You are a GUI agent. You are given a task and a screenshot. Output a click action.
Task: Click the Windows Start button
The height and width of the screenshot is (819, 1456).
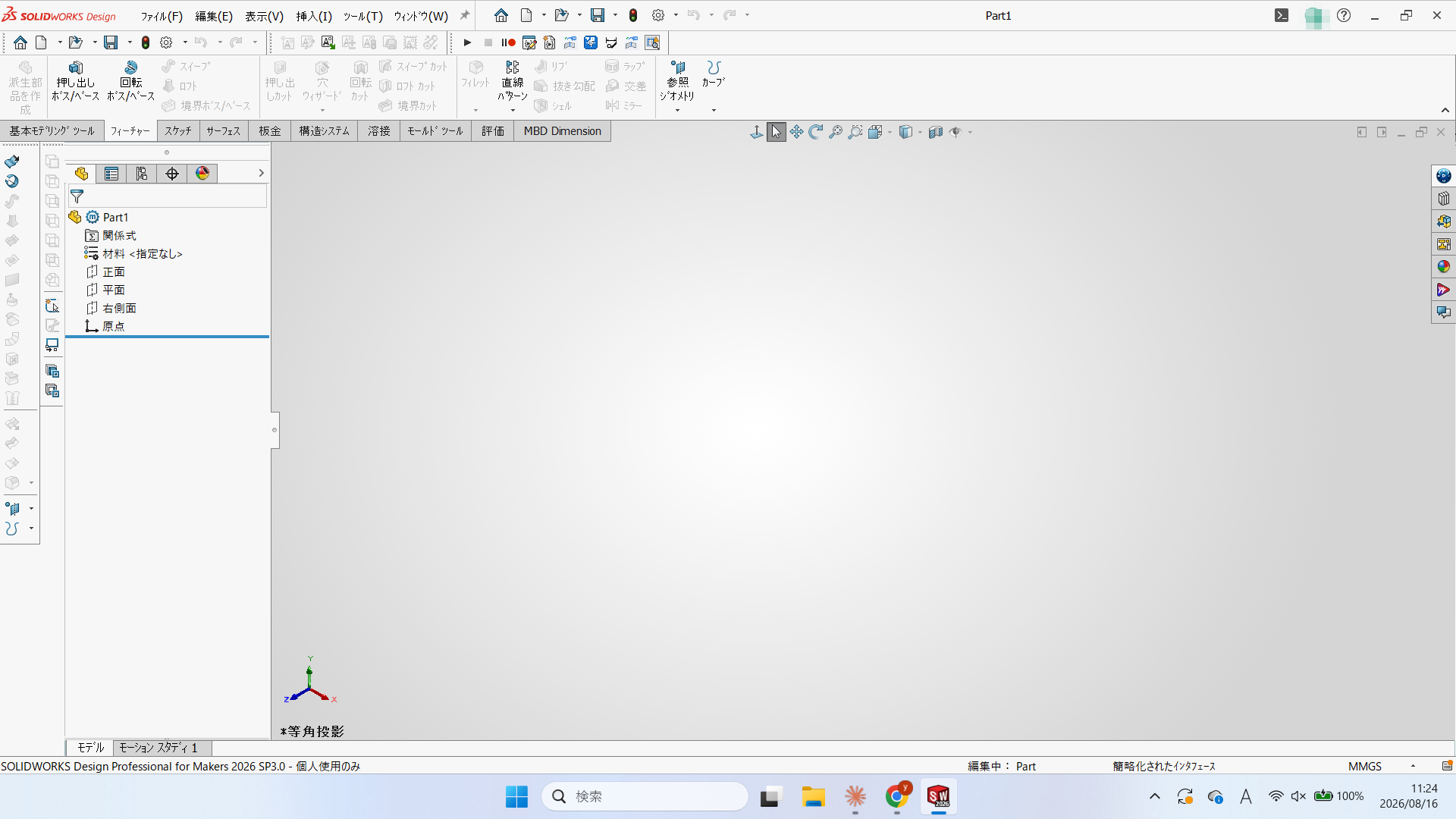point(516,796)
